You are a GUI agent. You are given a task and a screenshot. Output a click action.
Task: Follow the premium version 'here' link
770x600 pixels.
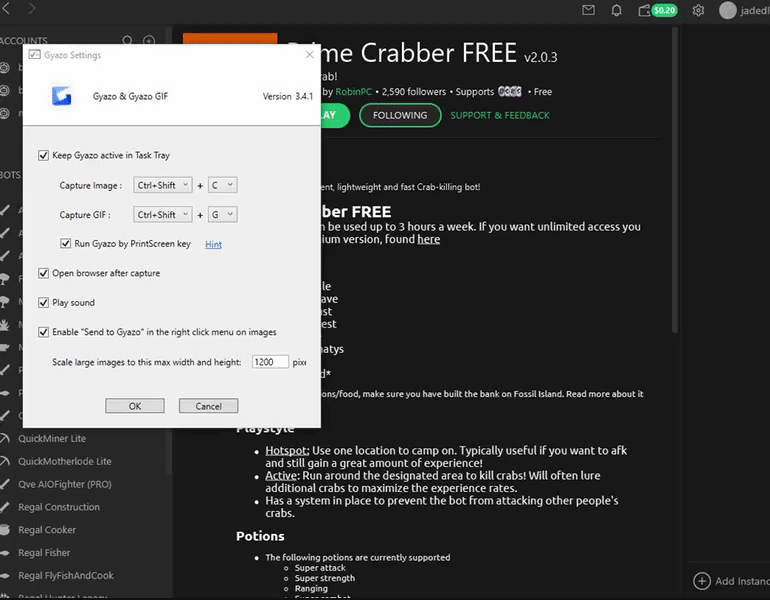coord(429,239)
